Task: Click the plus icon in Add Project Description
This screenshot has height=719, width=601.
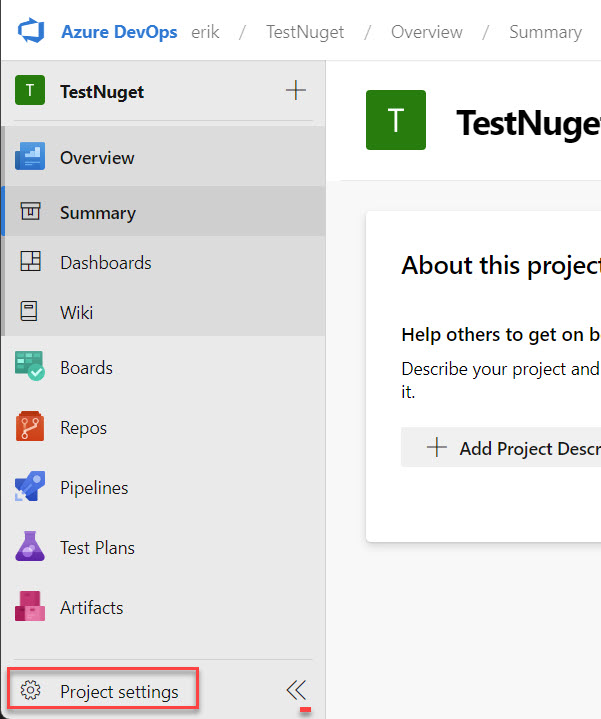Action: (x=437, y=447)
